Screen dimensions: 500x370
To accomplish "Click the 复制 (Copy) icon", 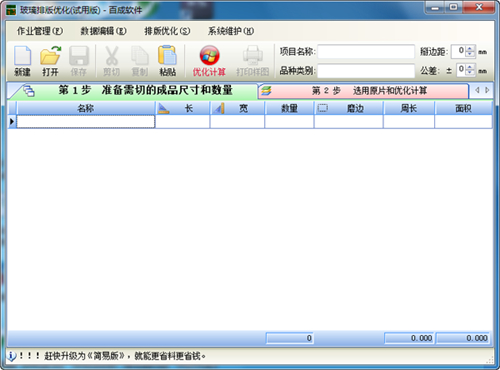I will (140, 61).
